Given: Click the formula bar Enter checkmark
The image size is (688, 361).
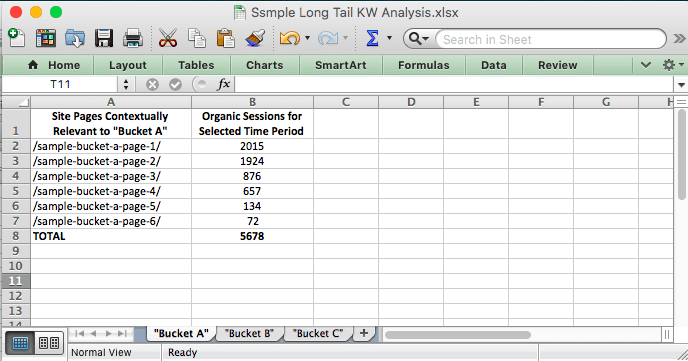Looking at the screenshot, I should (176, 84).
